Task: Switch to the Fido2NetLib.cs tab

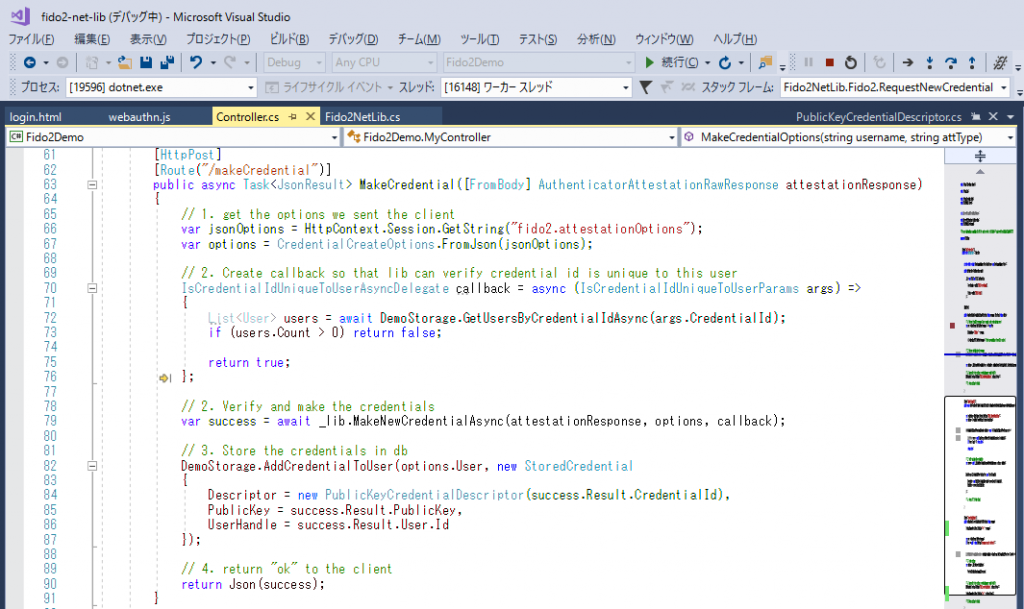Action: click(x=362, y=117)
